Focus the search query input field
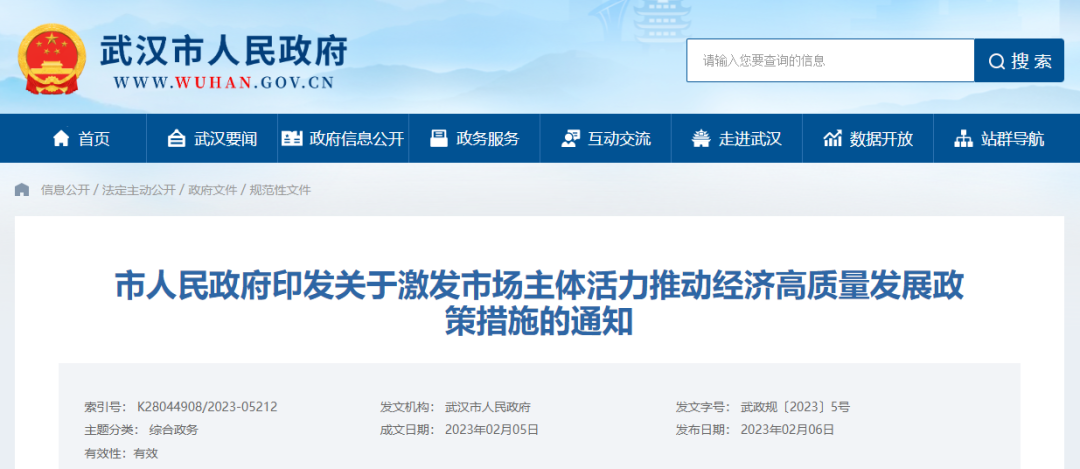Viewport: 1080px width, 469px height. click(x=830, y=61)
